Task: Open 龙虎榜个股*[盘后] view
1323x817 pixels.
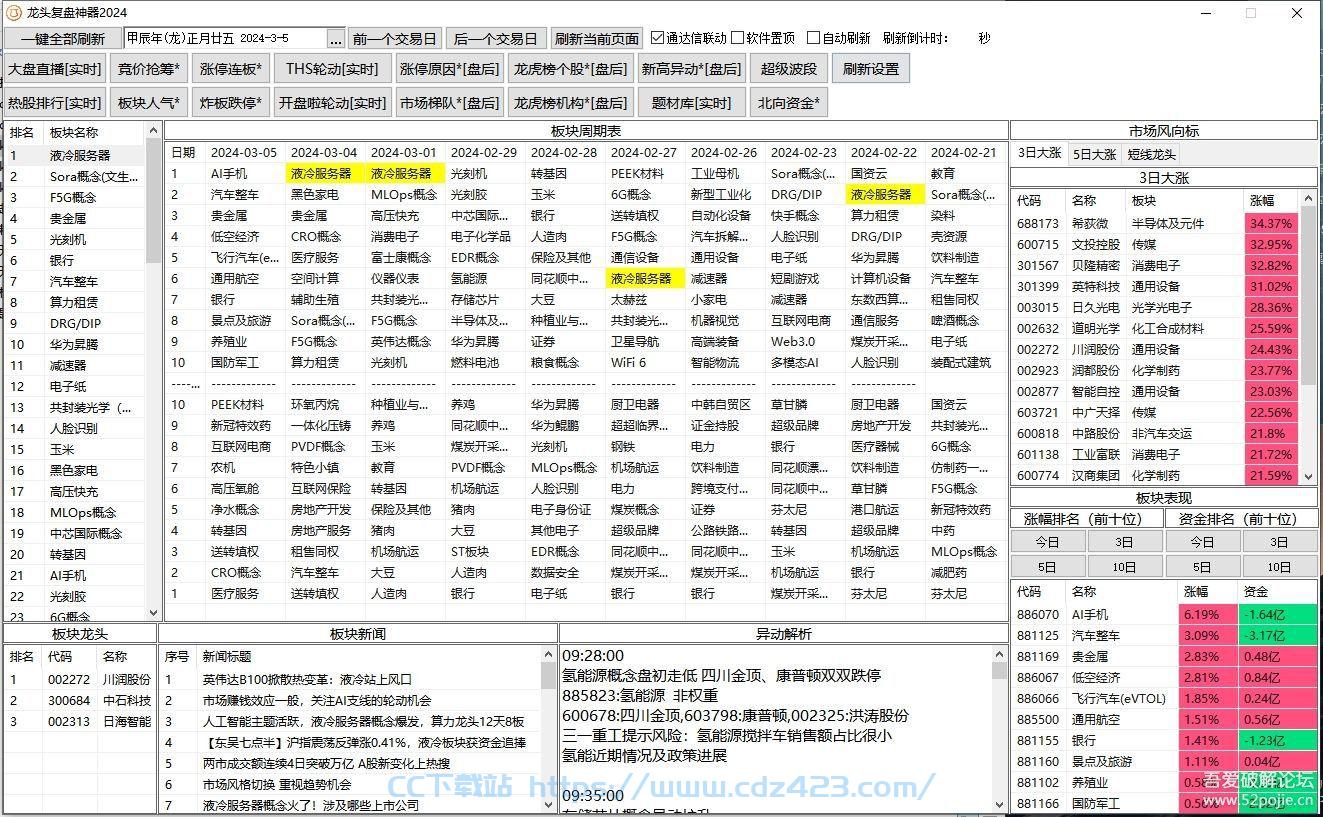Action: [x=570, y=69]
